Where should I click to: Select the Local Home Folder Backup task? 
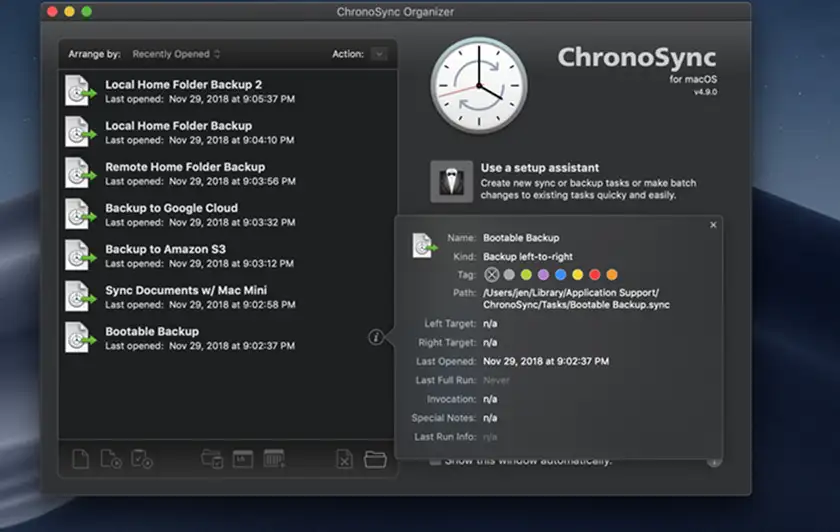click(x=228, y=132)
